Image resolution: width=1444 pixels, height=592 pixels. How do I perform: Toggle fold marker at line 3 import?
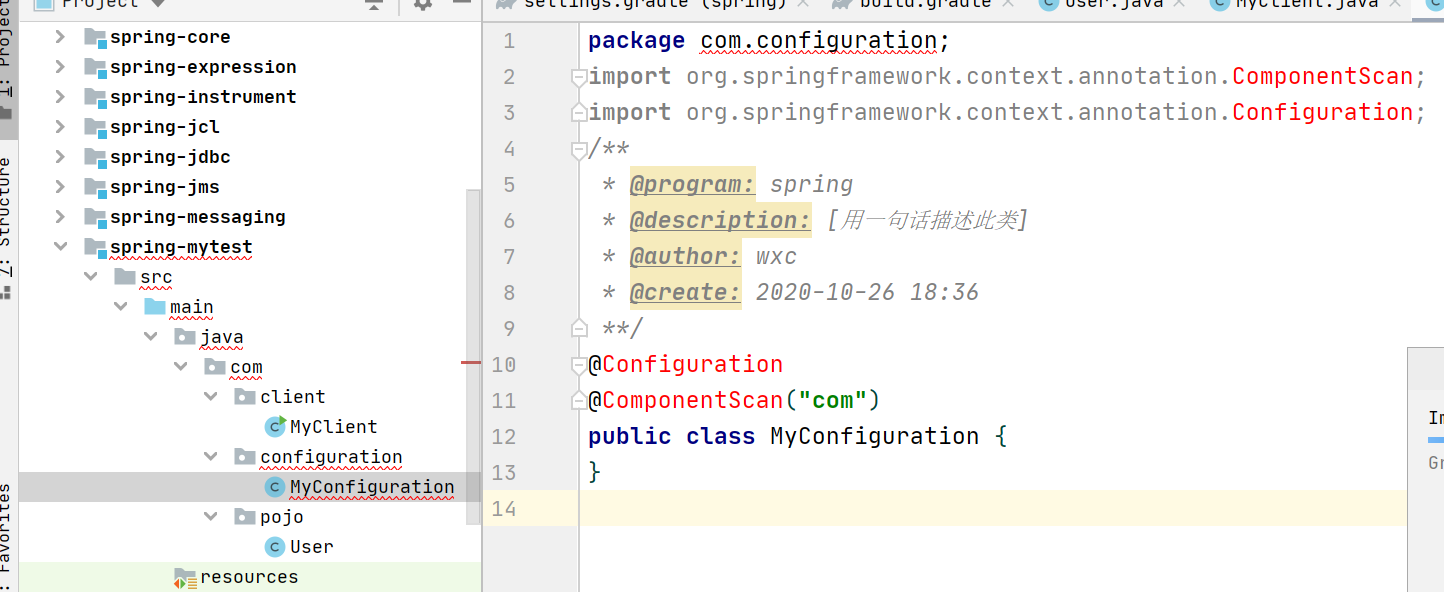point(577,113)
